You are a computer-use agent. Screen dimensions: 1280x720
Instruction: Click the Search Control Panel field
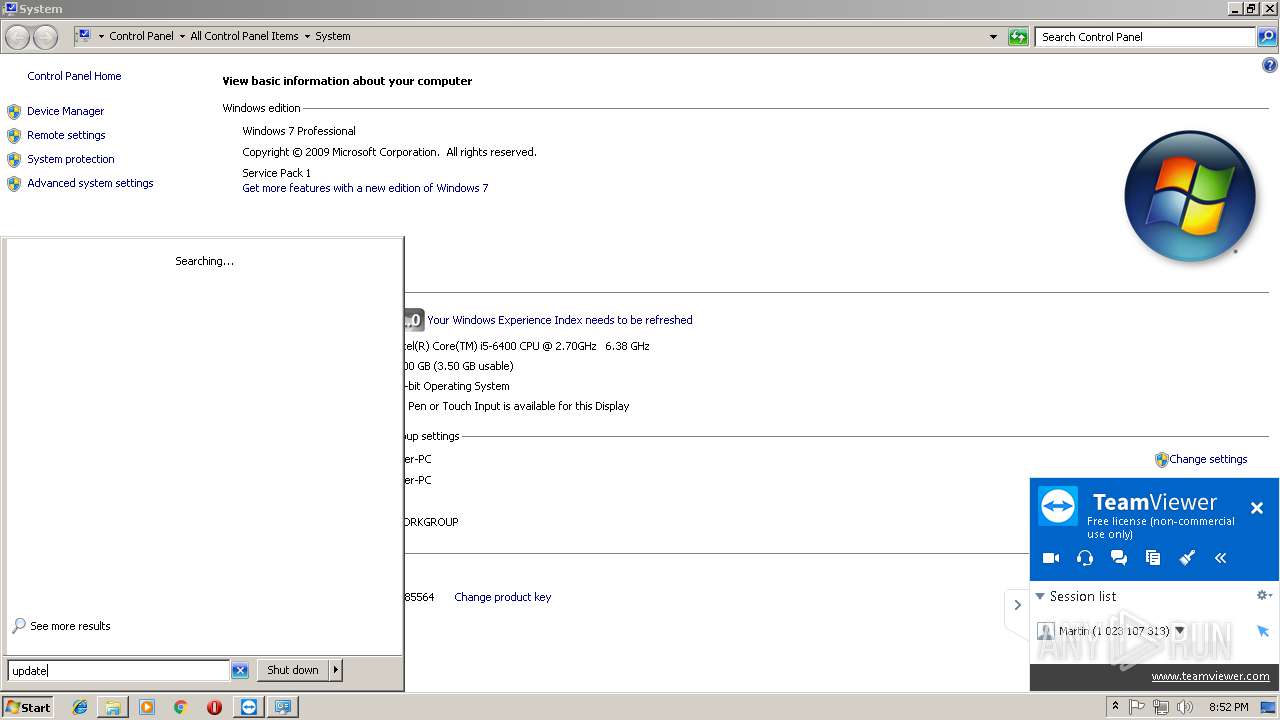pos(1145,37)
